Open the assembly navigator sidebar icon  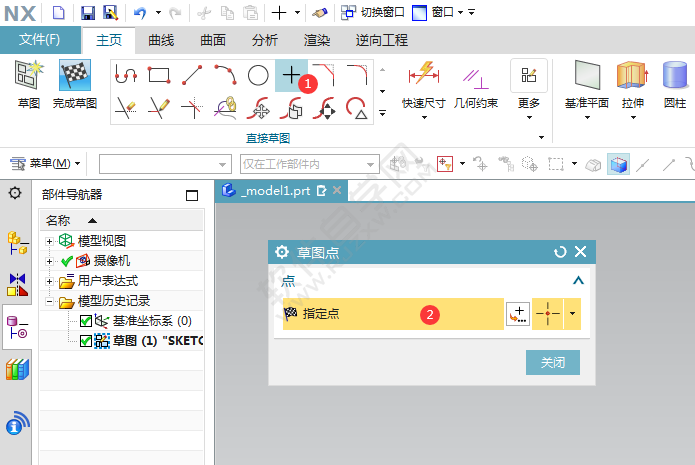17,243
